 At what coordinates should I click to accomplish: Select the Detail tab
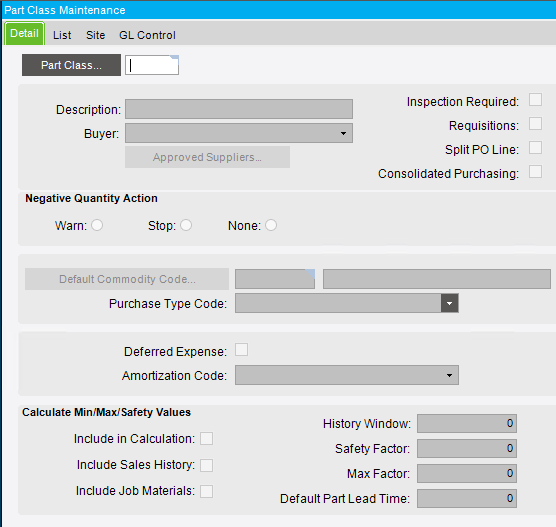tap(24, 33)
